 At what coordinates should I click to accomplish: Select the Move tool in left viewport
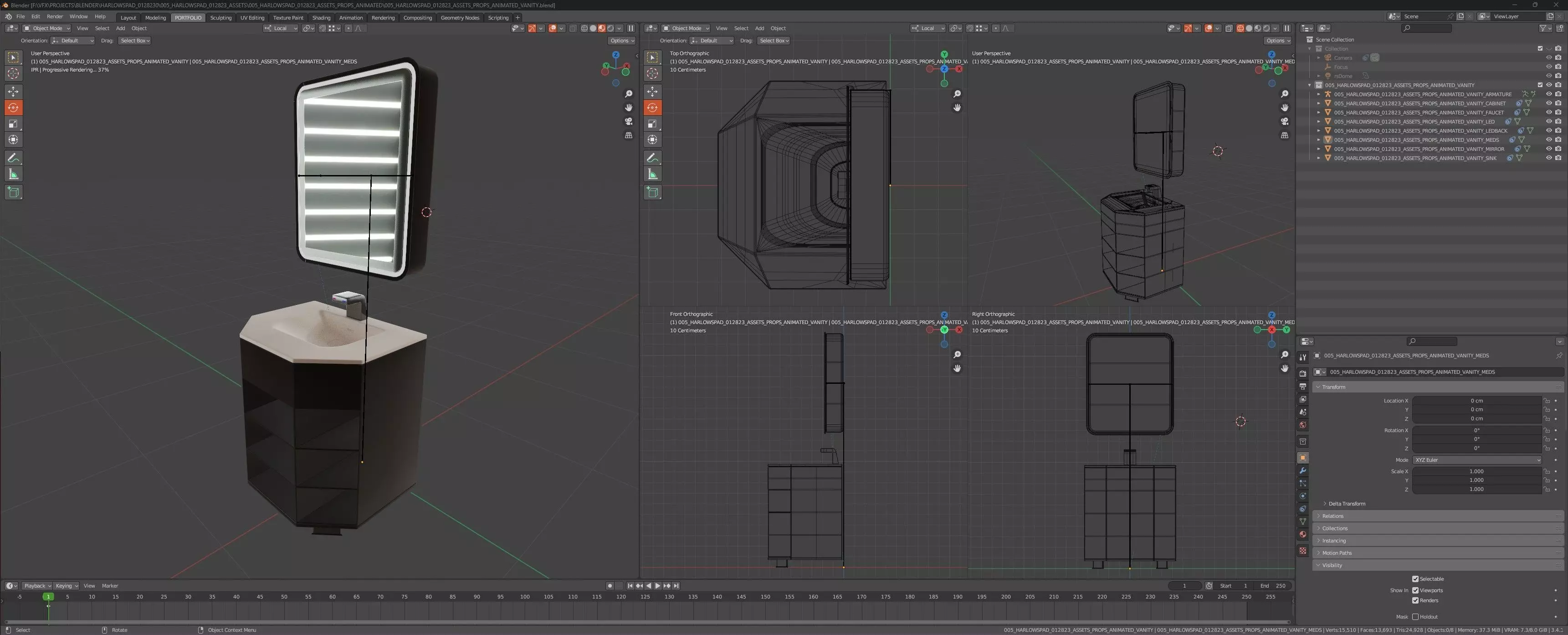tap(13, 91)
